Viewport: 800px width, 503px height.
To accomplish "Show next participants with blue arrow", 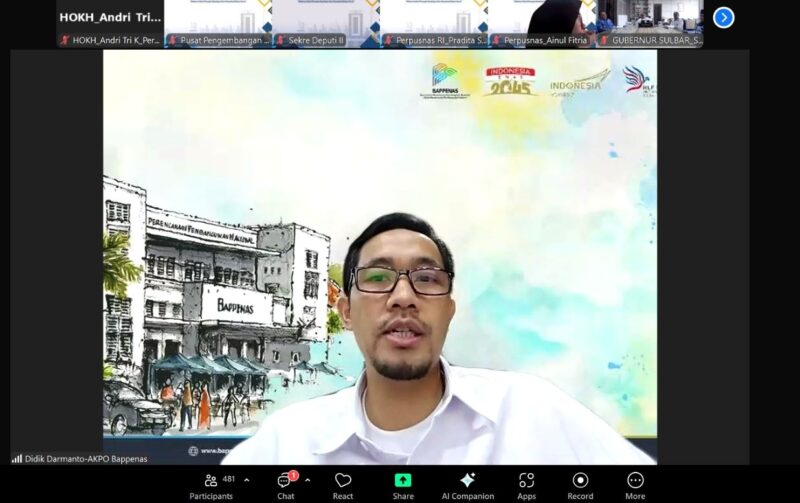I will point(724,17).
